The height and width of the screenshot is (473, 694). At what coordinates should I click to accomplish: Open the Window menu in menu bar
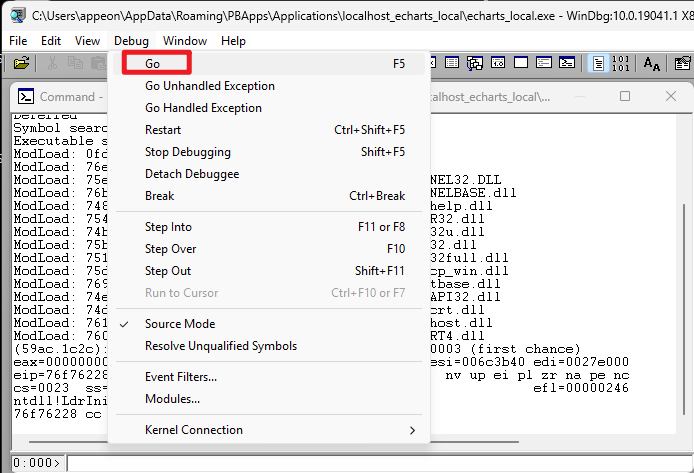pyautogui.click(x=185, y=41)
